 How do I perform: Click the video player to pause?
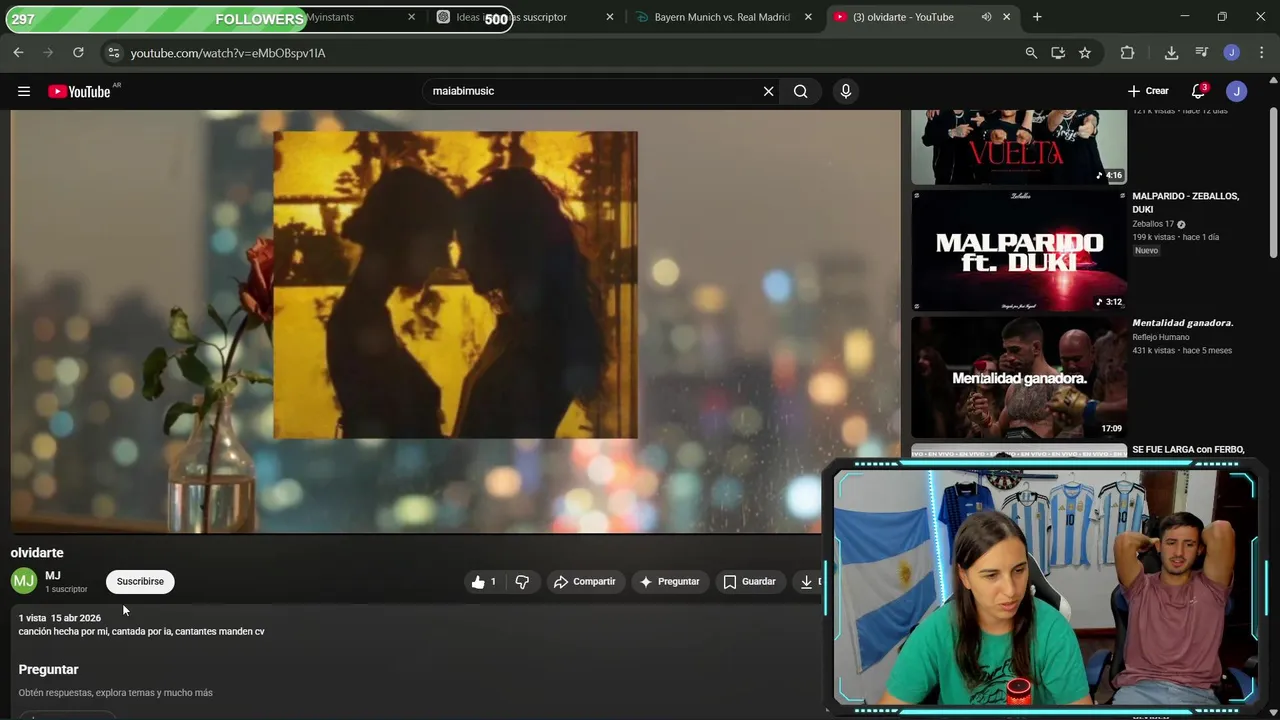[x=455, y=320]
